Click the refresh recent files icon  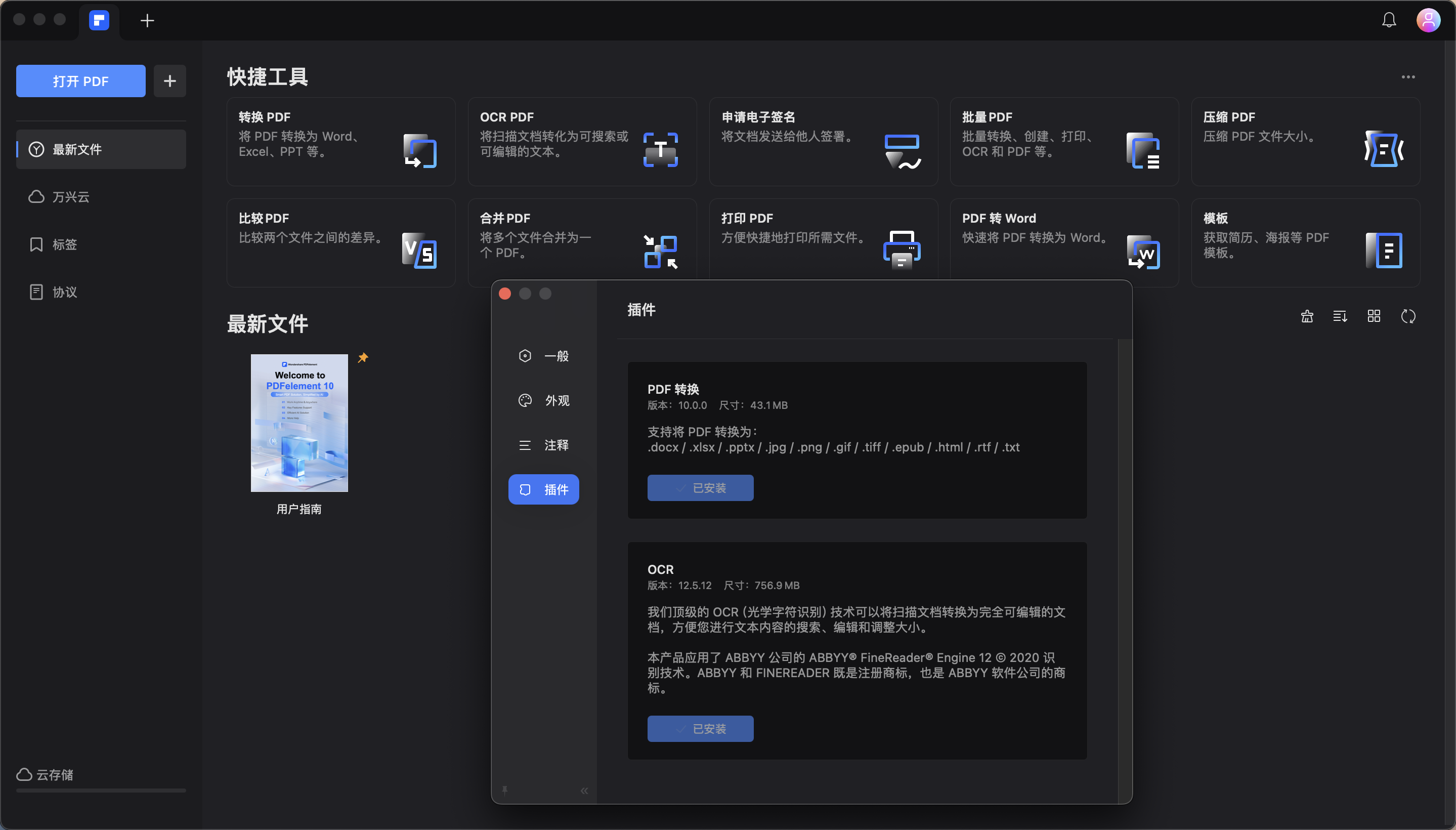[x=1408, y=316]
